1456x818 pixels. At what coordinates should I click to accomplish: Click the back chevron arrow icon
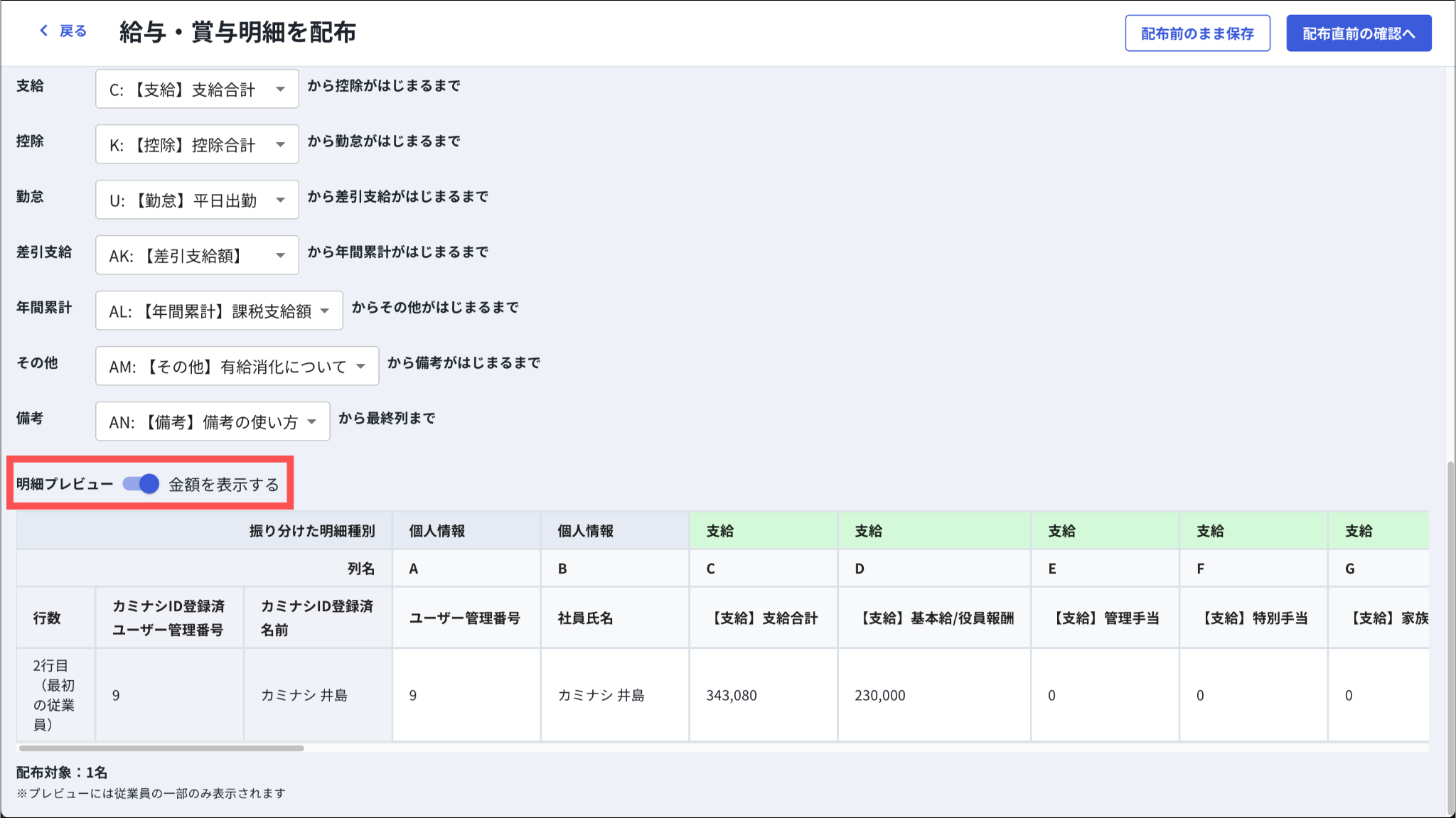click(x=44, y=31)
